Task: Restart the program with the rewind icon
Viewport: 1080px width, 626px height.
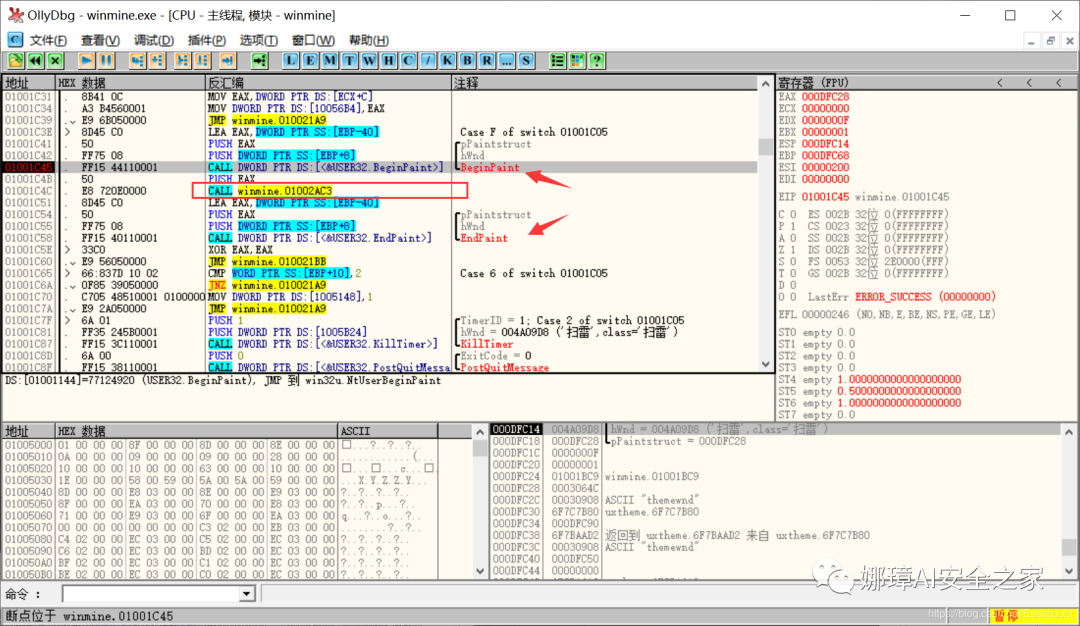Action: click(35, 61)
